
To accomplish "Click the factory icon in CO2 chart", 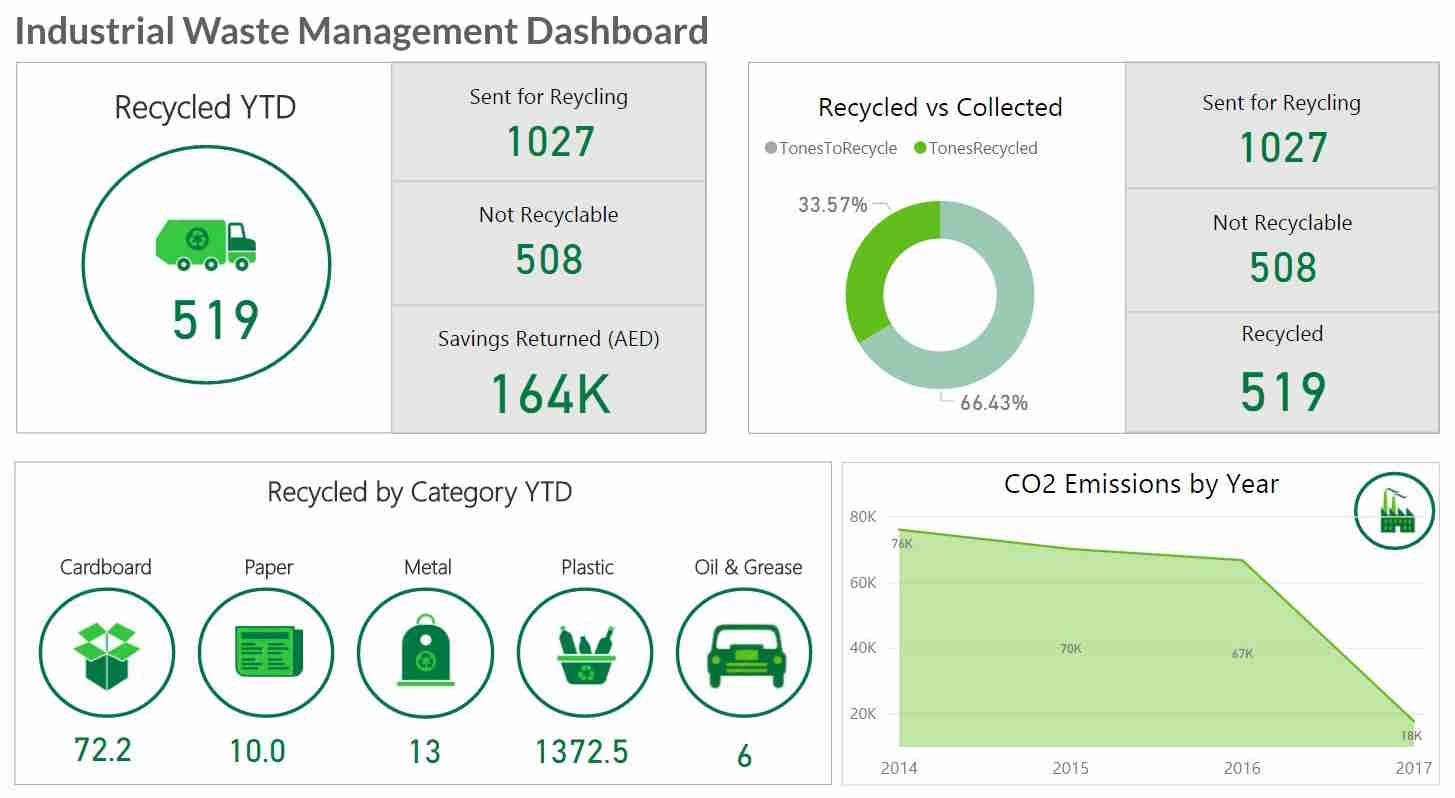I will click(x=1393, y=510).
